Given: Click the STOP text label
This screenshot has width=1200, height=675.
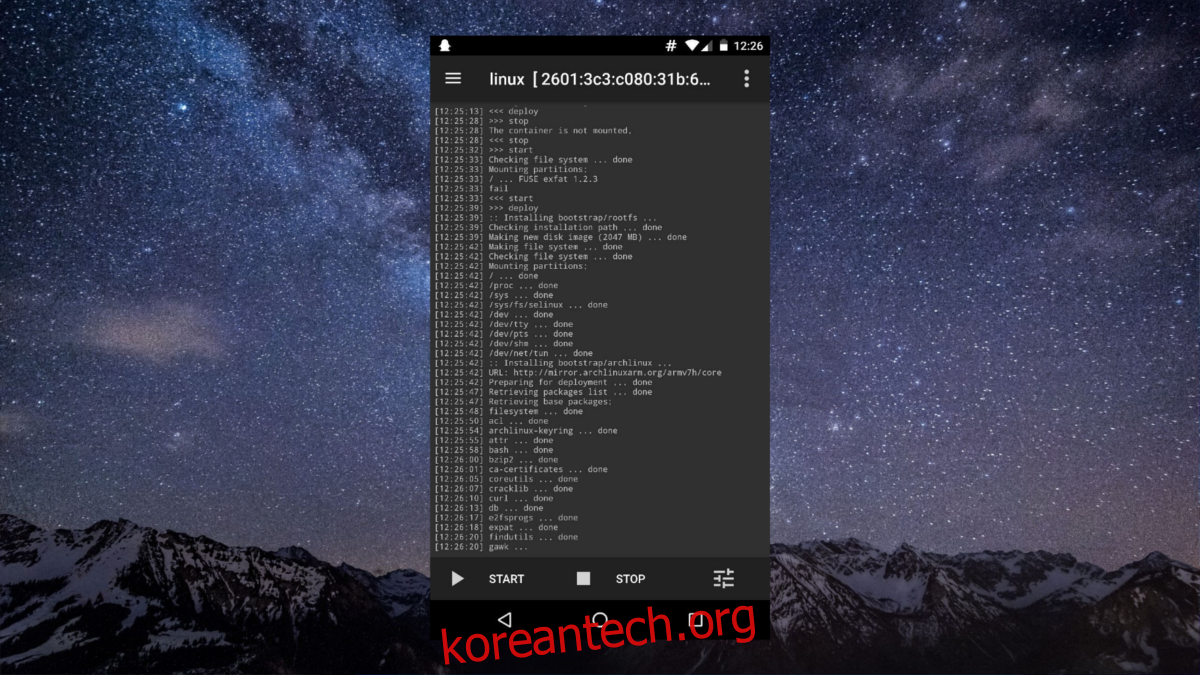Looking at the screenshot, I should pos(630,579).
